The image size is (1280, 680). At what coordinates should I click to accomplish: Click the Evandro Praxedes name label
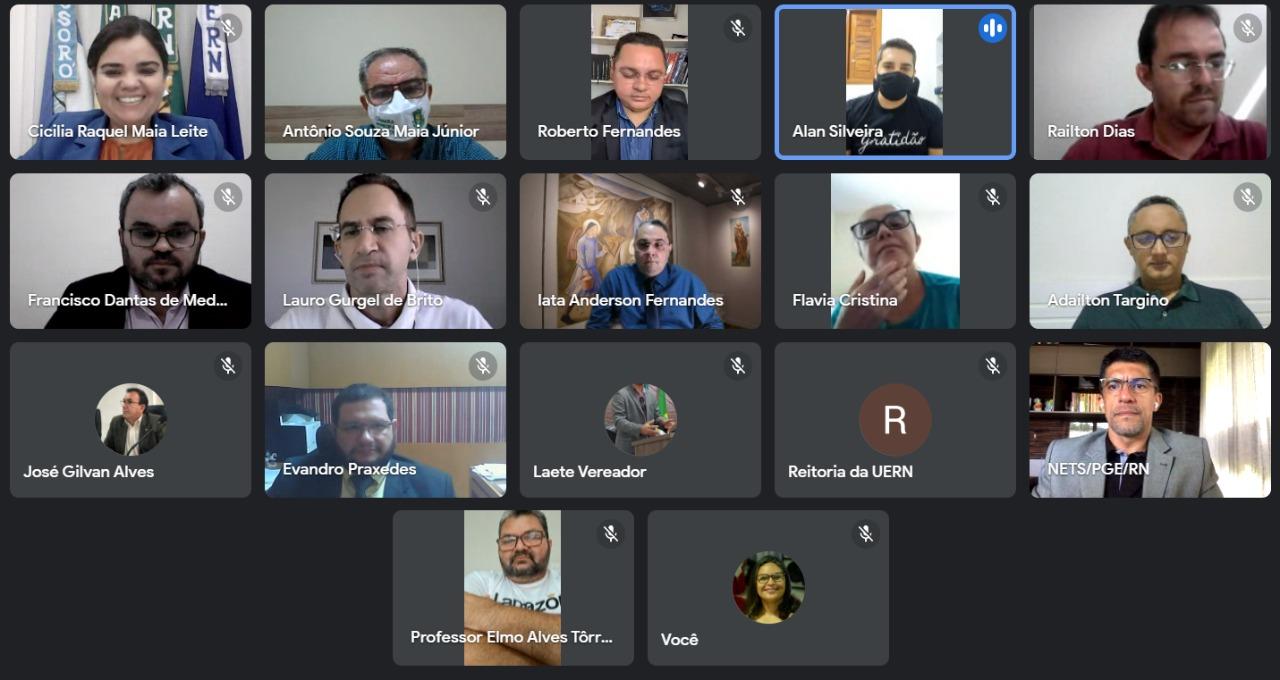(x=349, y=469)
